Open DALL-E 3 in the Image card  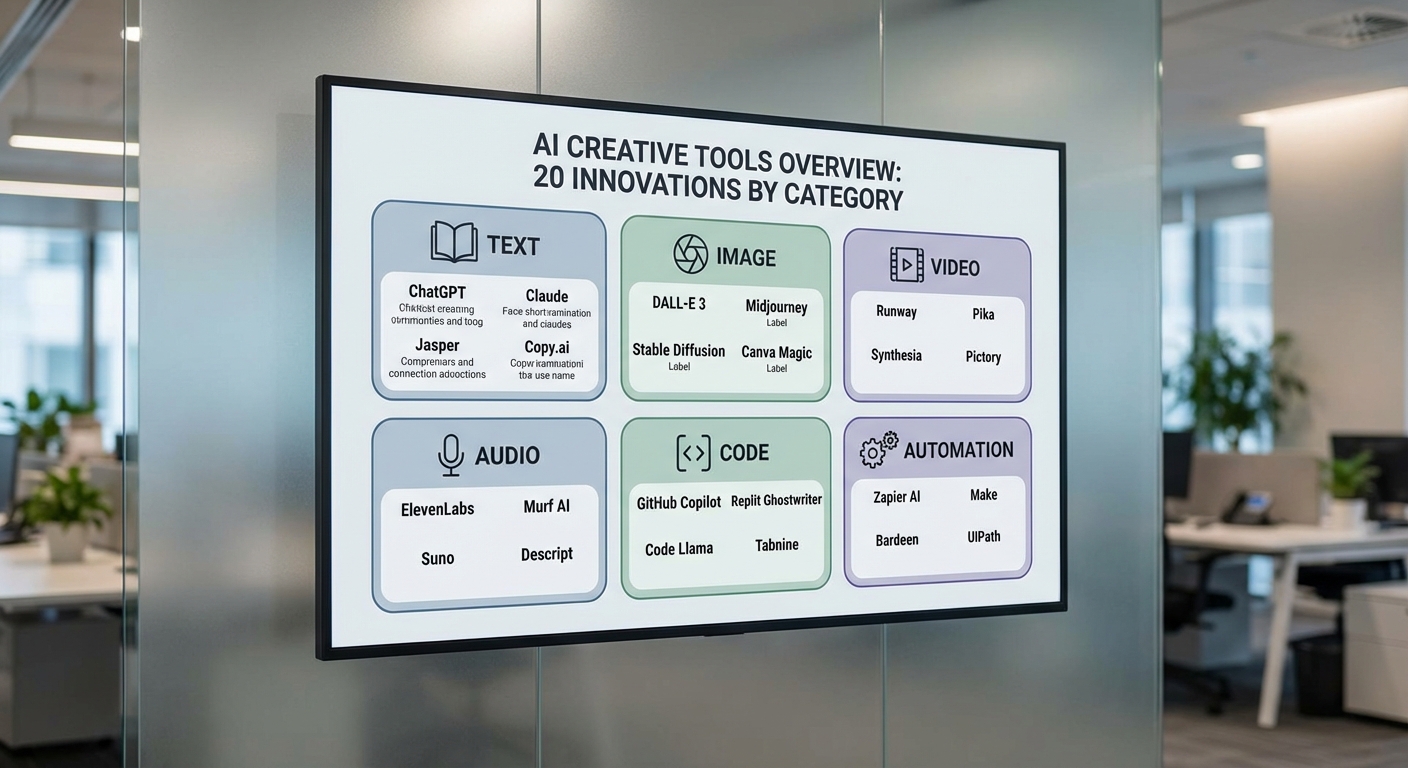click(679, 303)
